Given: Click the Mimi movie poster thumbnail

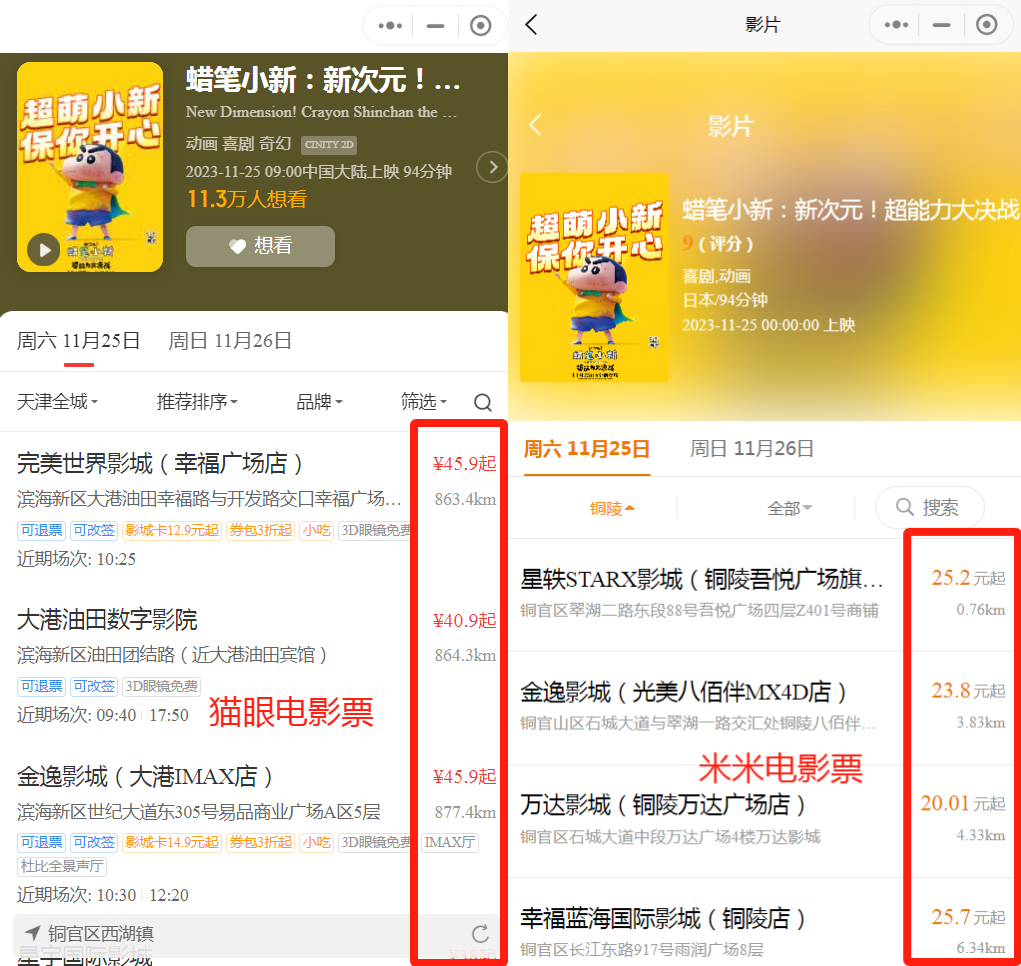Looking at the screenshot, I should coord(594,277).
